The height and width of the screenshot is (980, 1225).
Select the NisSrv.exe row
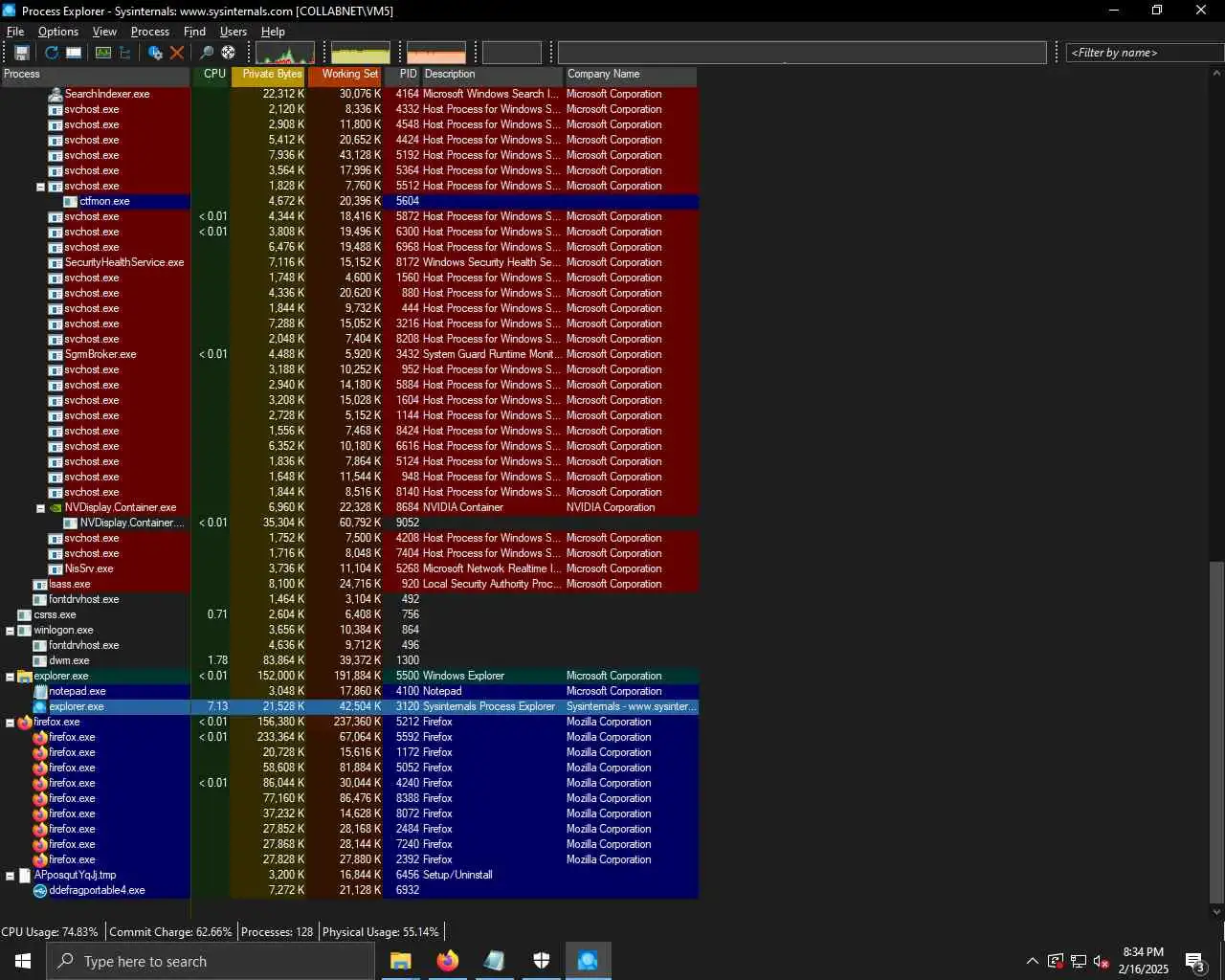click(x=349, y=568)
